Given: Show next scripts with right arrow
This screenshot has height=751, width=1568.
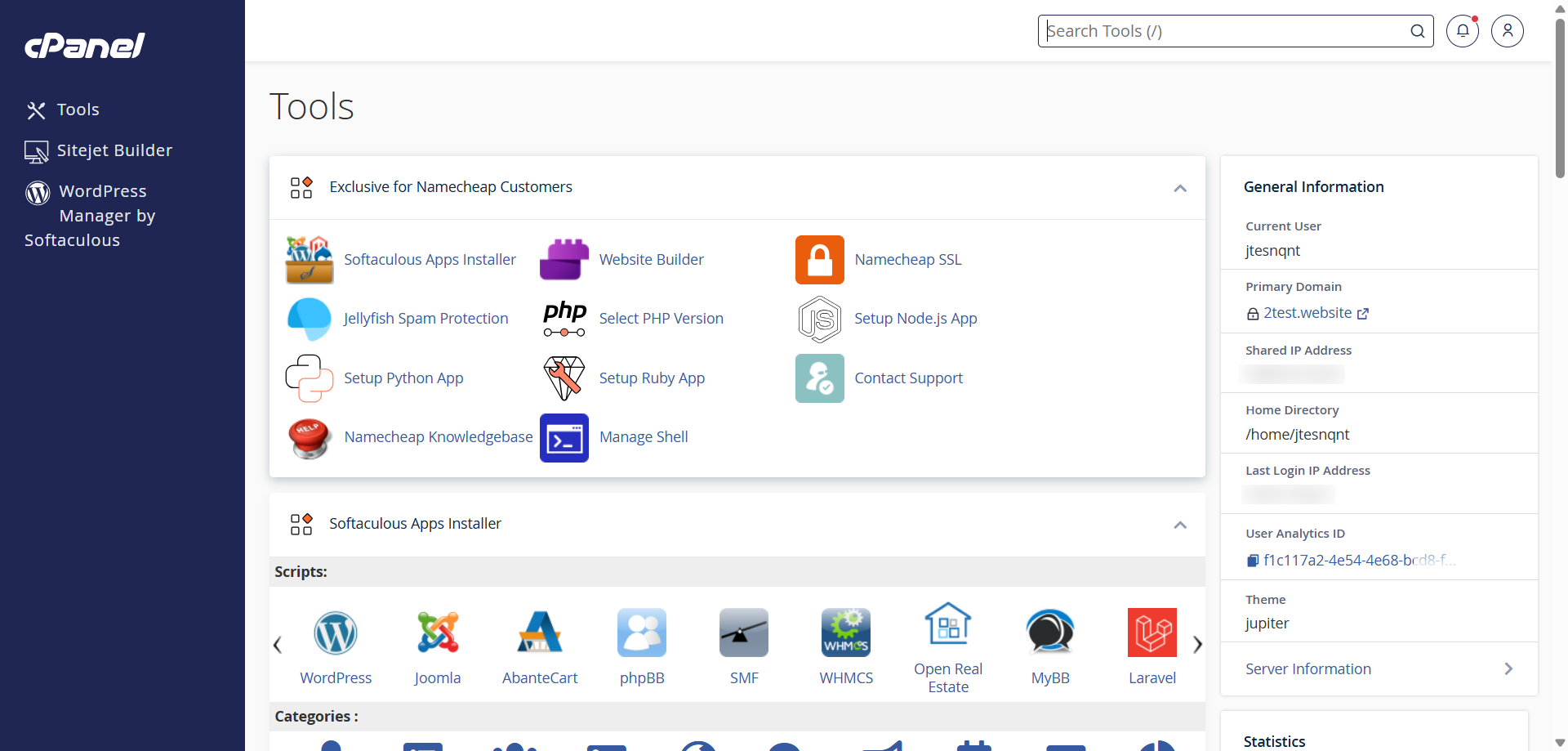Looking at the screenshot, I should coord(1197,645).
